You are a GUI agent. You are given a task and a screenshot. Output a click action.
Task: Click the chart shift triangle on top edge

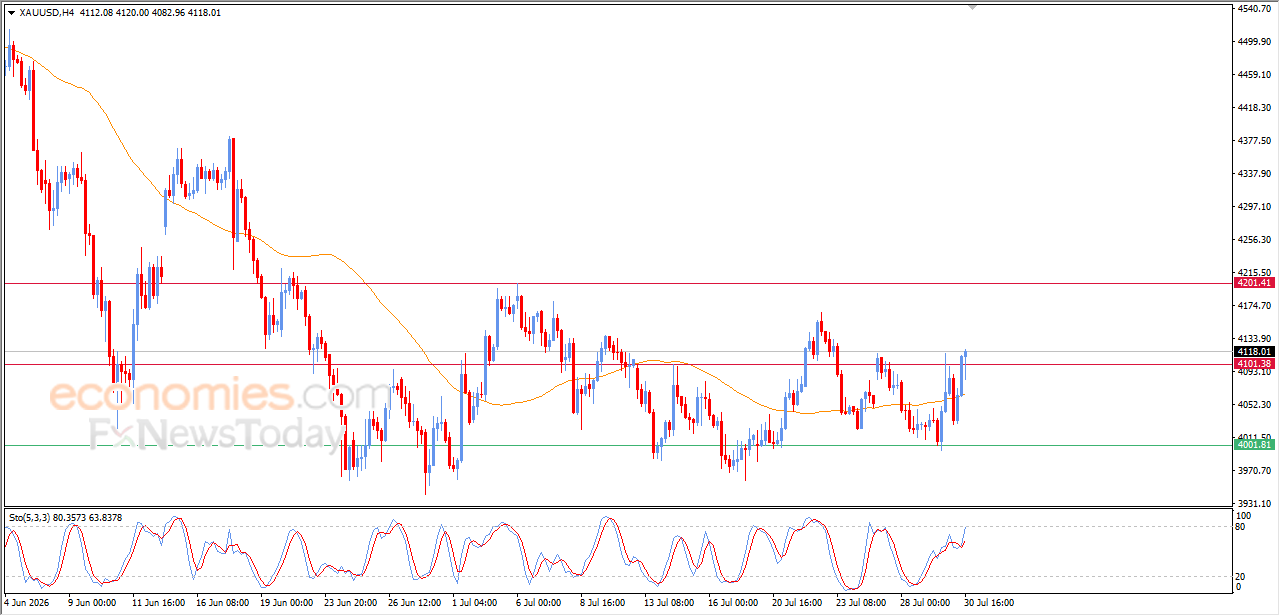972,7
